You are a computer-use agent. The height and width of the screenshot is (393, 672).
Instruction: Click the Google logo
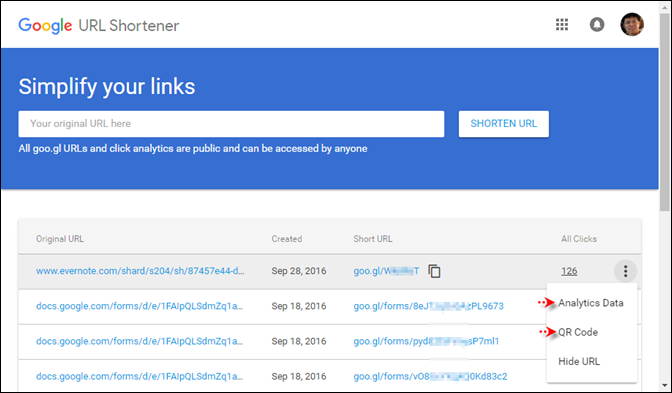[45, 26]
